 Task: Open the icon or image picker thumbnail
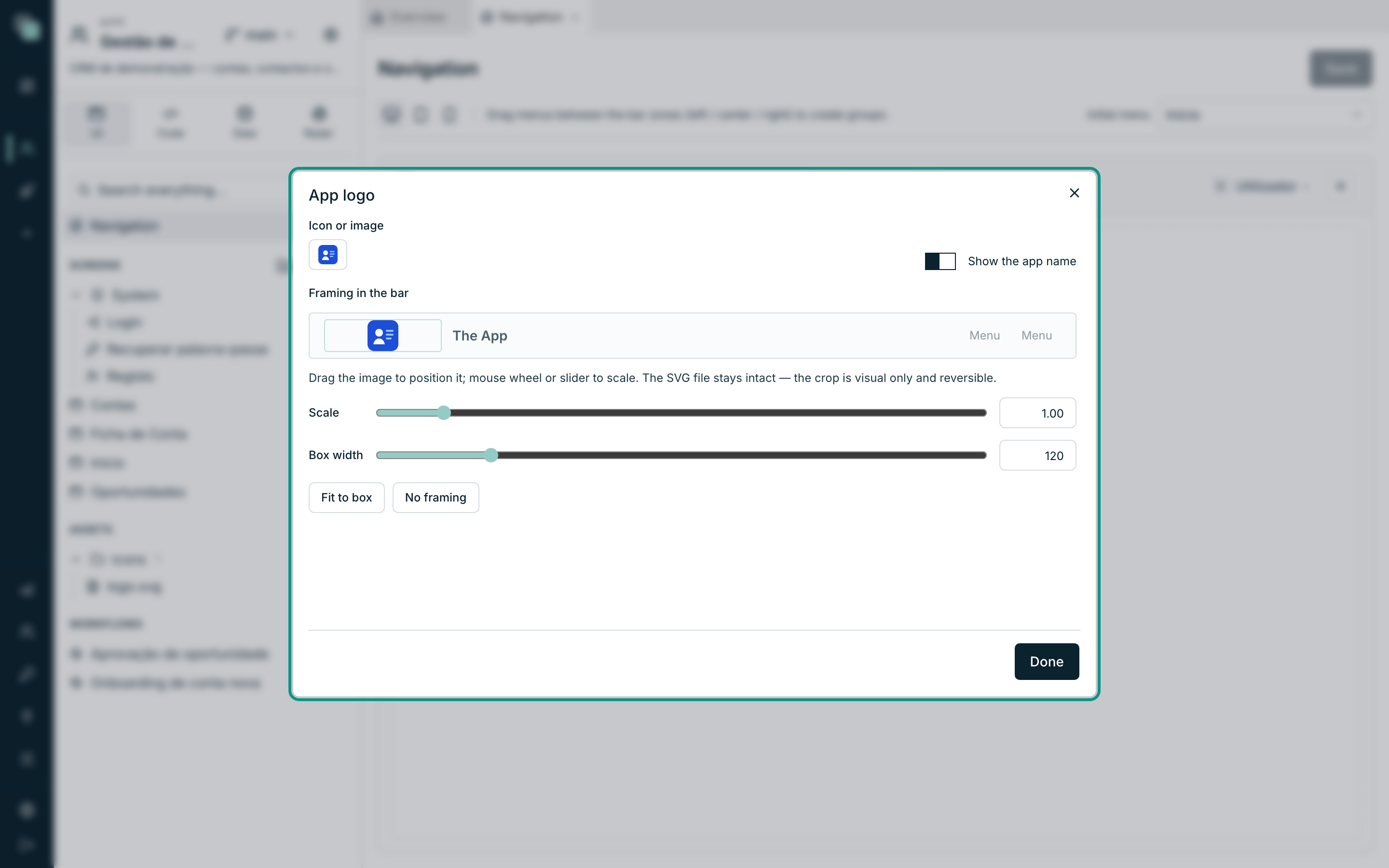click(x=328, y=254)
